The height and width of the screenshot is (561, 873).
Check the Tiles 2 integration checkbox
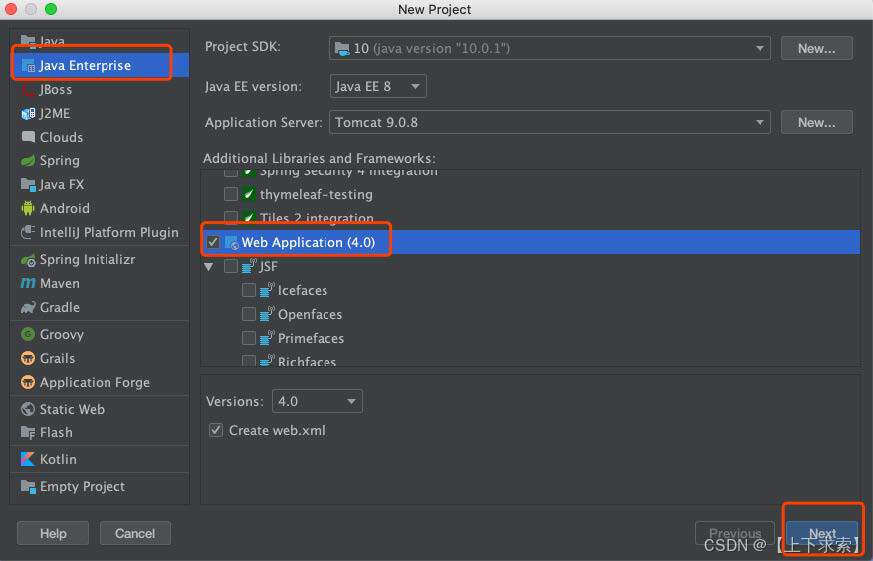(x=231, y=218)
